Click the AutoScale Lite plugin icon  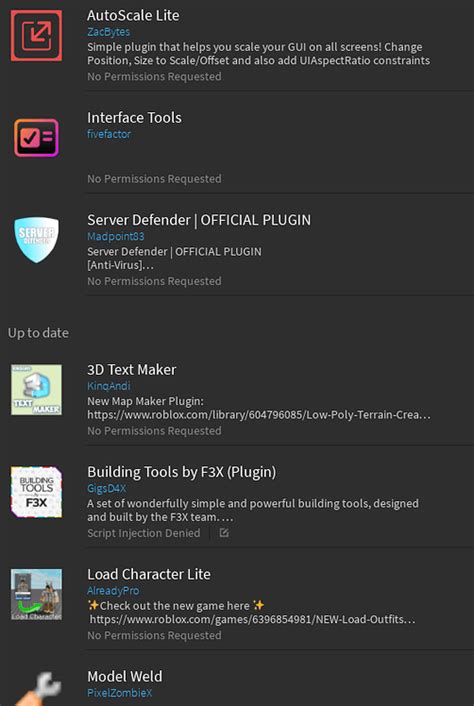point(36,36)
